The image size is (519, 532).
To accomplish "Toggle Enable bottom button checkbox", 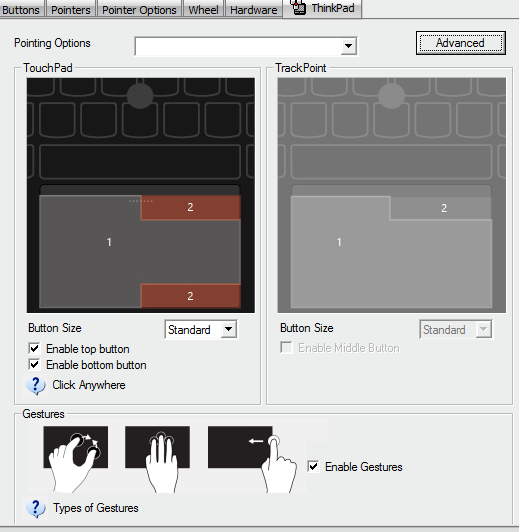I will 34,365.
